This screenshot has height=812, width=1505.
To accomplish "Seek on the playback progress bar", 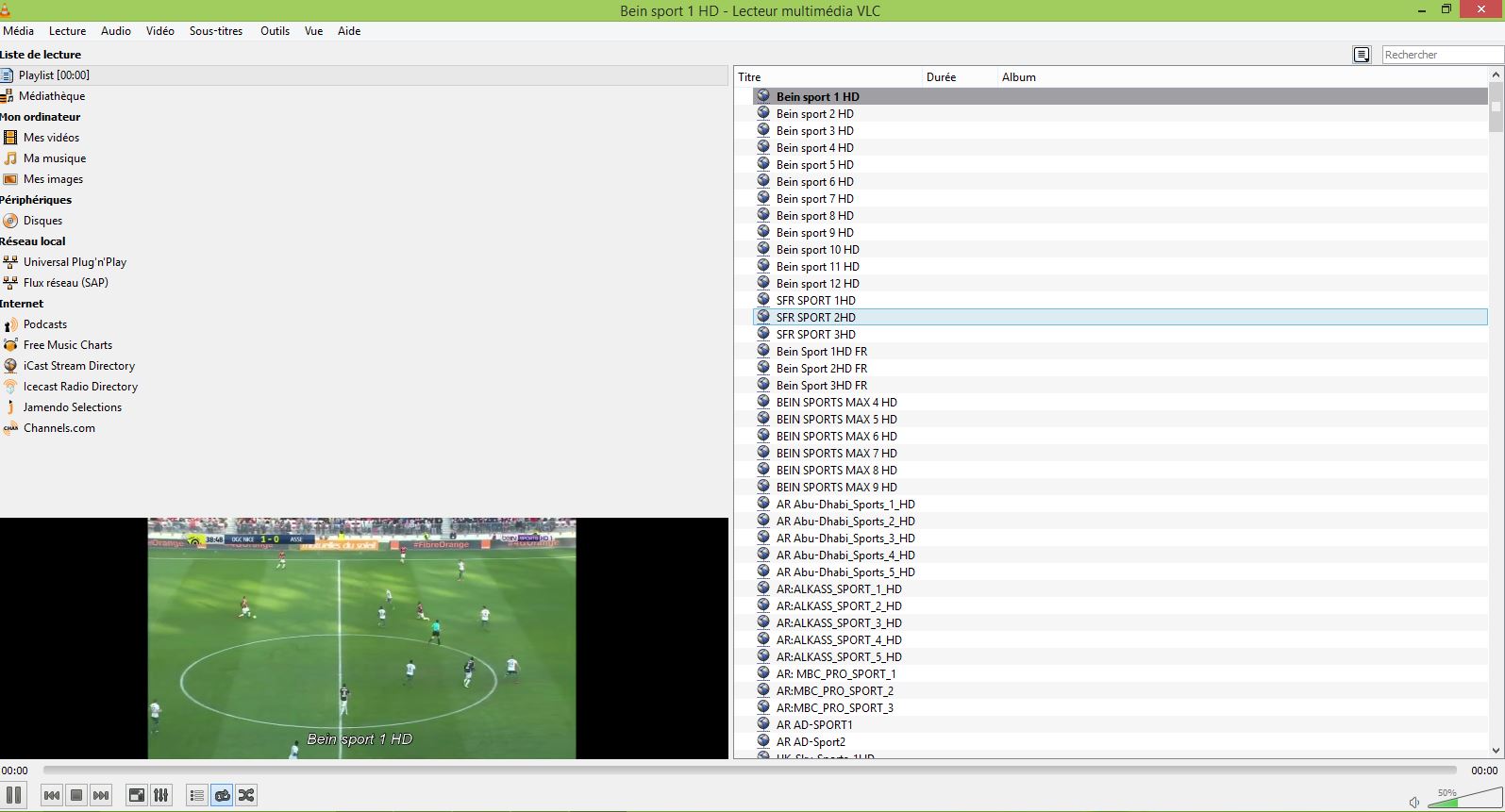I will click(751, 771).
